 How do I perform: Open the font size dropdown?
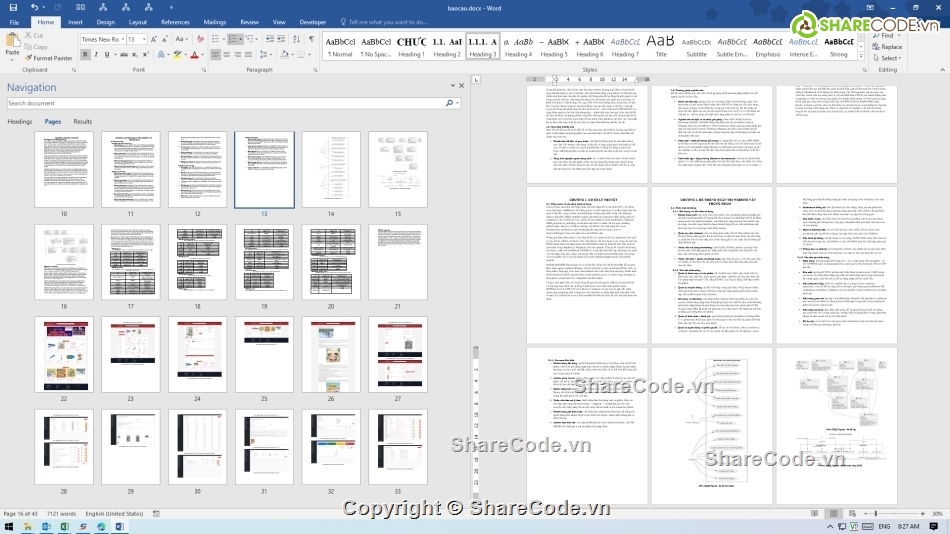tap(144, 40)
